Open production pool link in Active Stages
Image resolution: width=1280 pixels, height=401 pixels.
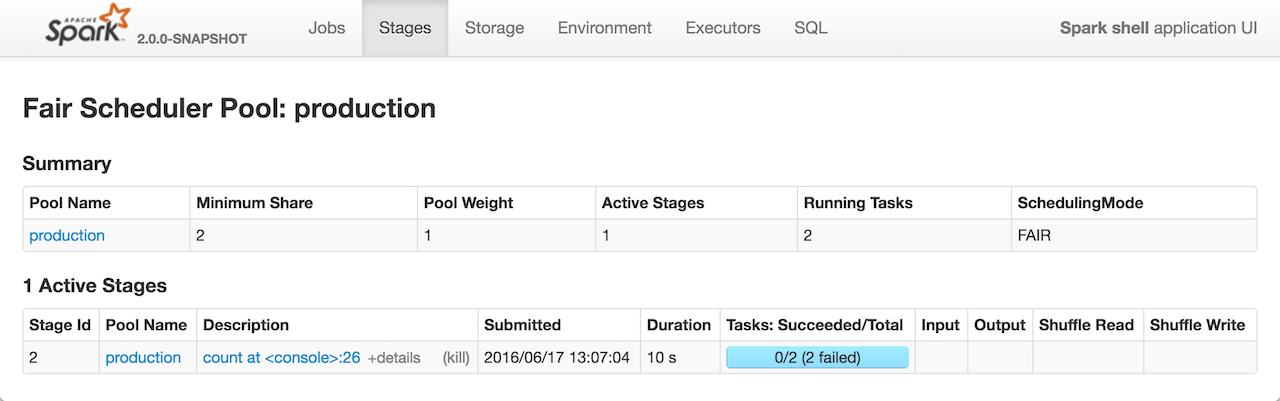pyautogui.click(x=143, y=358)
